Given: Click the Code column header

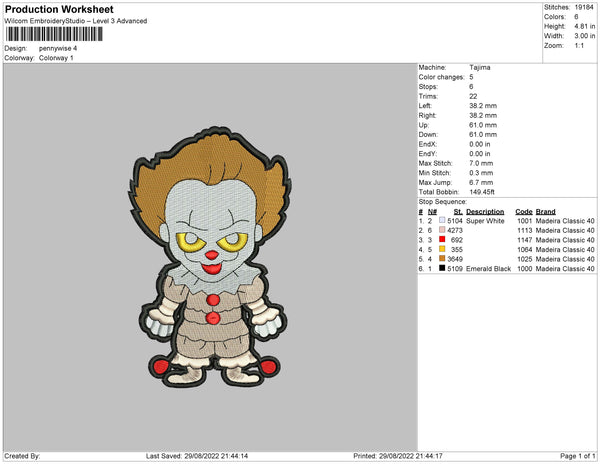Looking at the screenshot, I should [x=524, y=212].
